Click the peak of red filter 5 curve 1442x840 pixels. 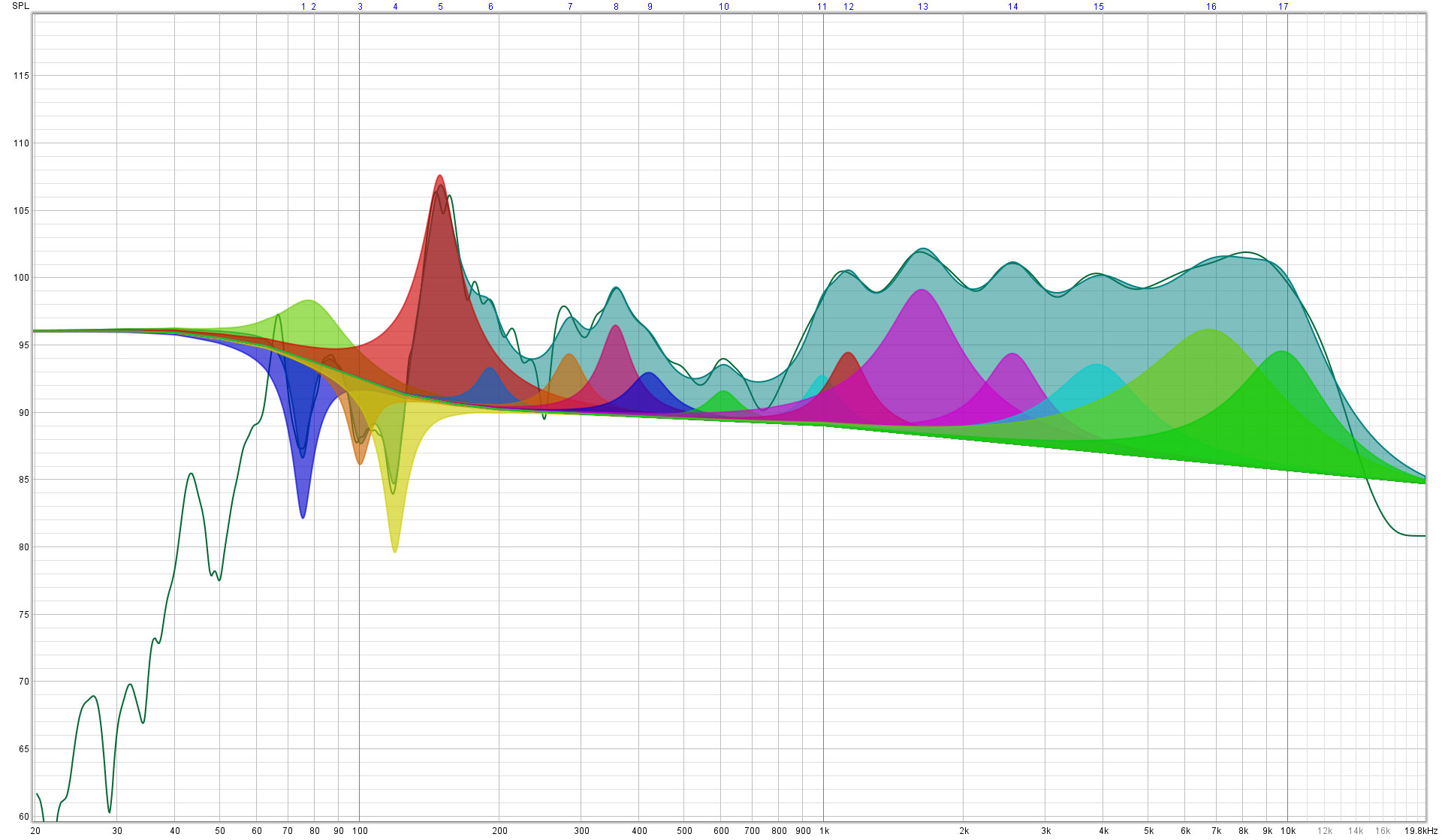[x=440, y=176]
